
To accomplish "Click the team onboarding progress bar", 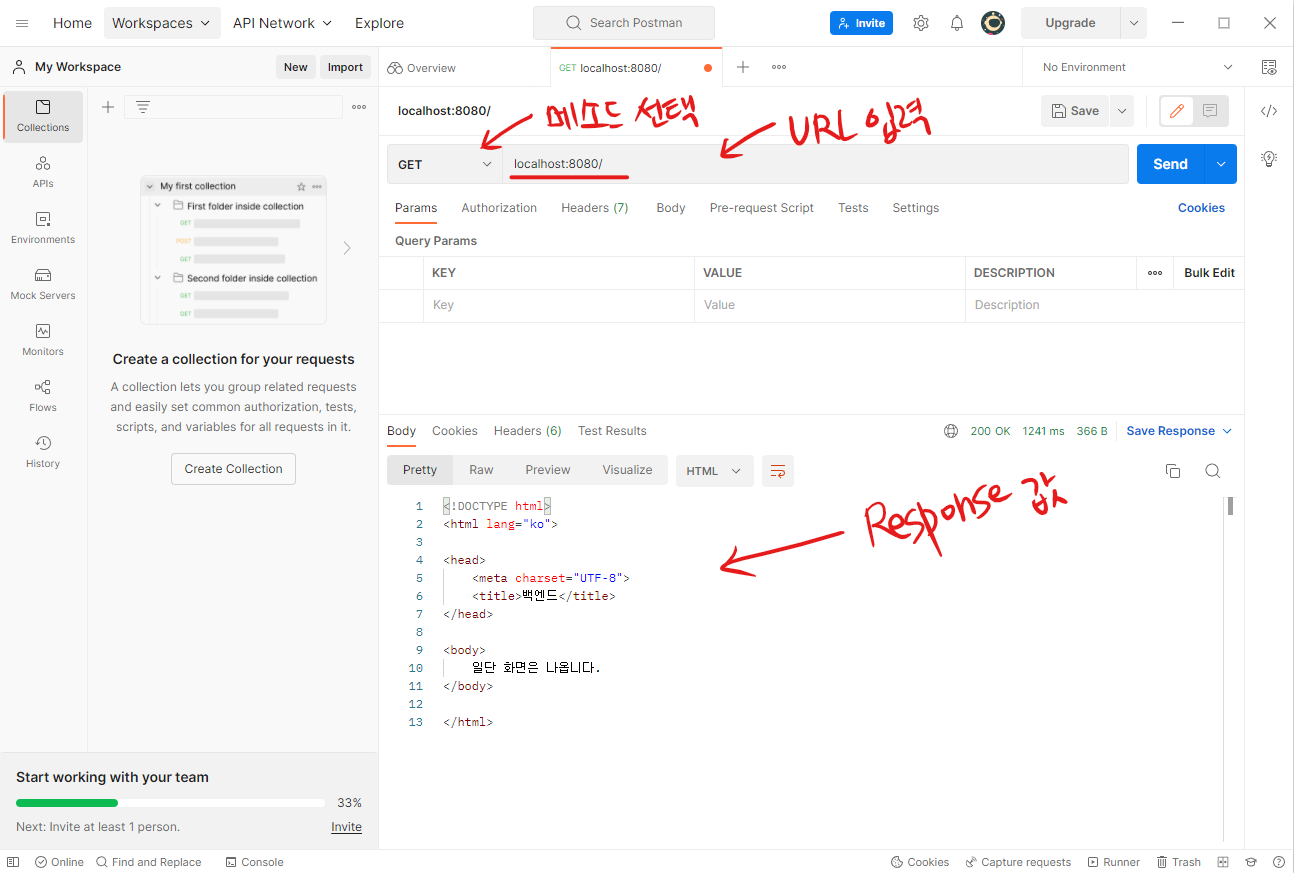I will (170, 802).
